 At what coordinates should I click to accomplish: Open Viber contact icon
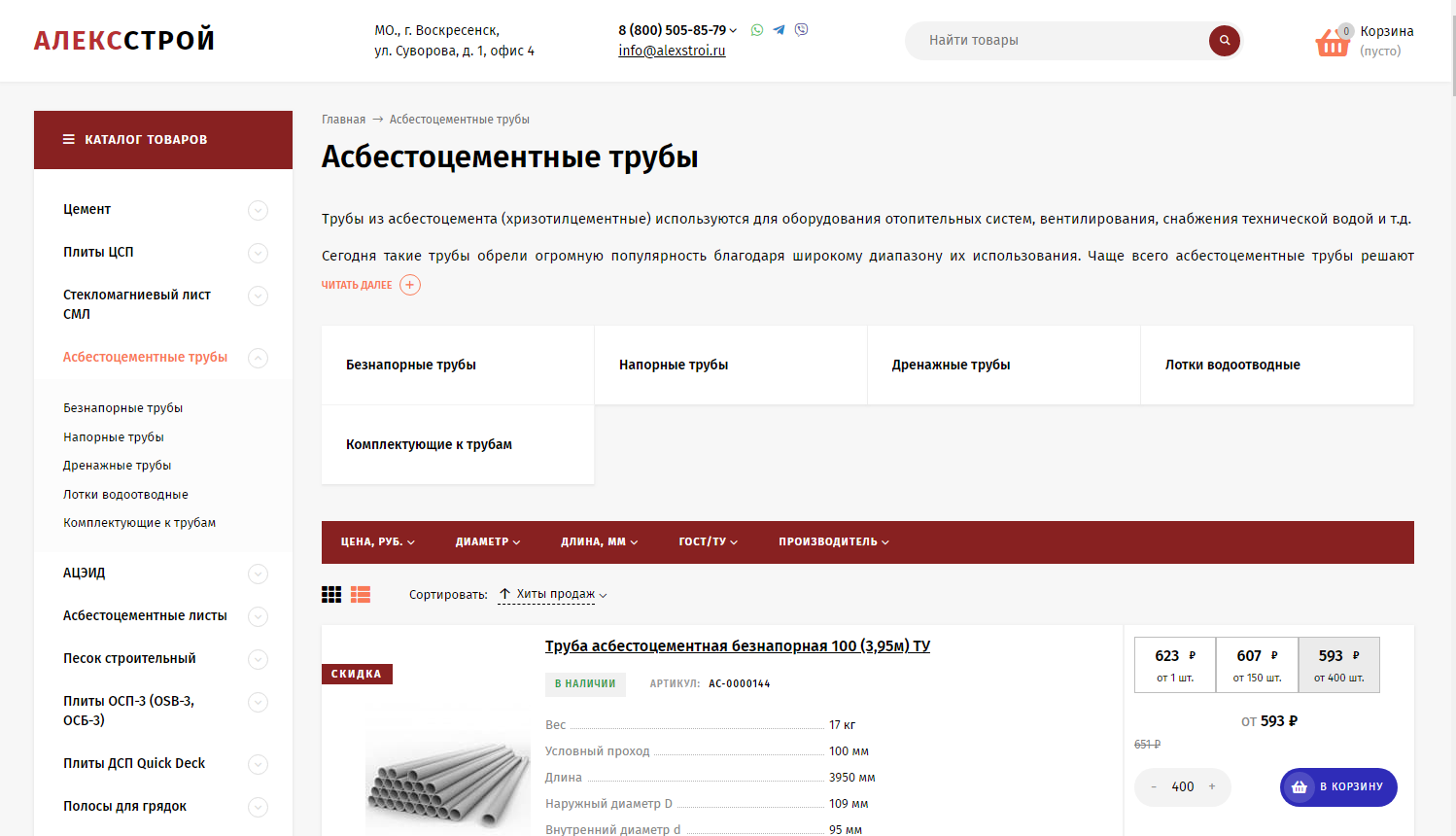click(801, 30)
